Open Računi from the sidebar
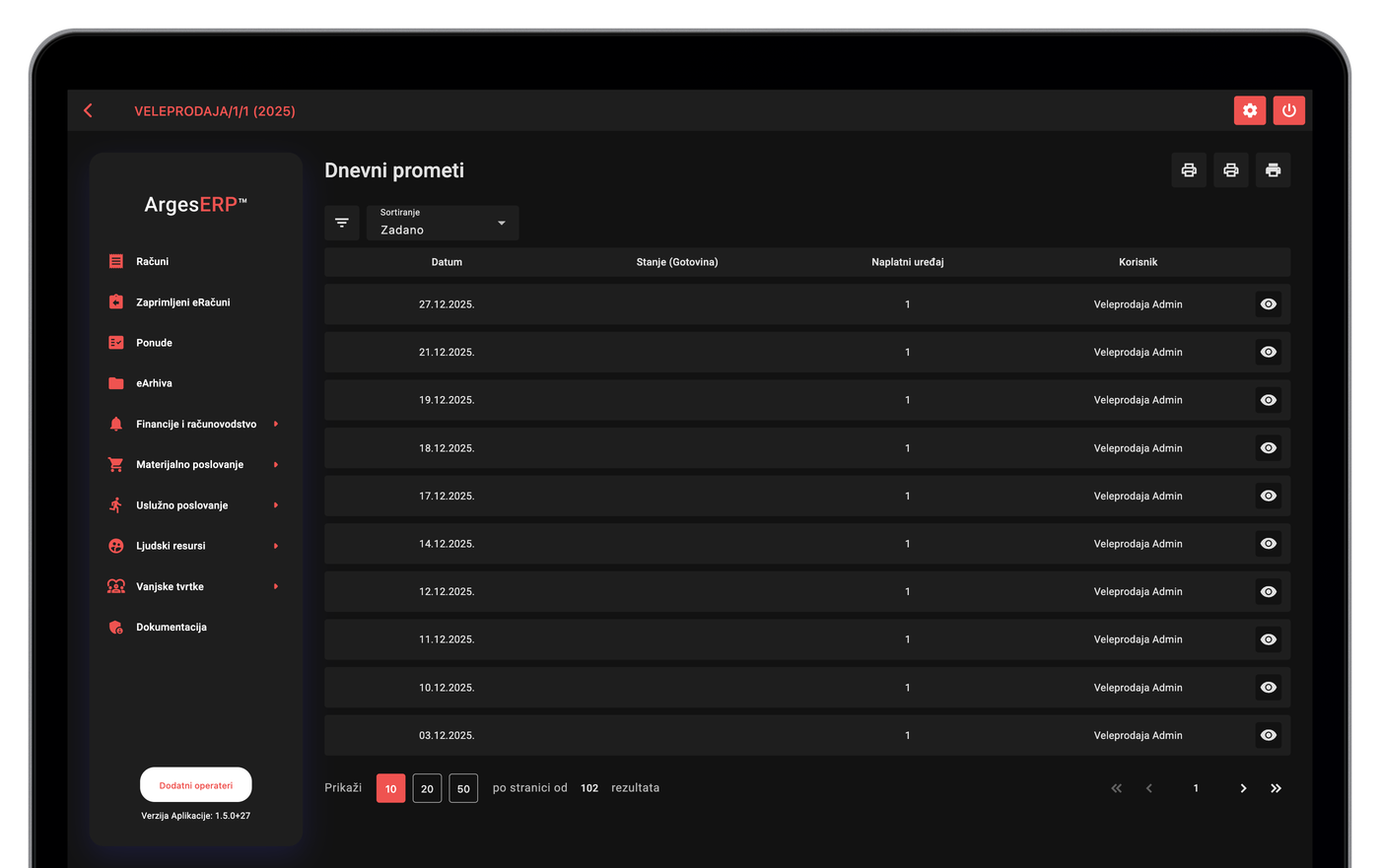 coord(153,261)
